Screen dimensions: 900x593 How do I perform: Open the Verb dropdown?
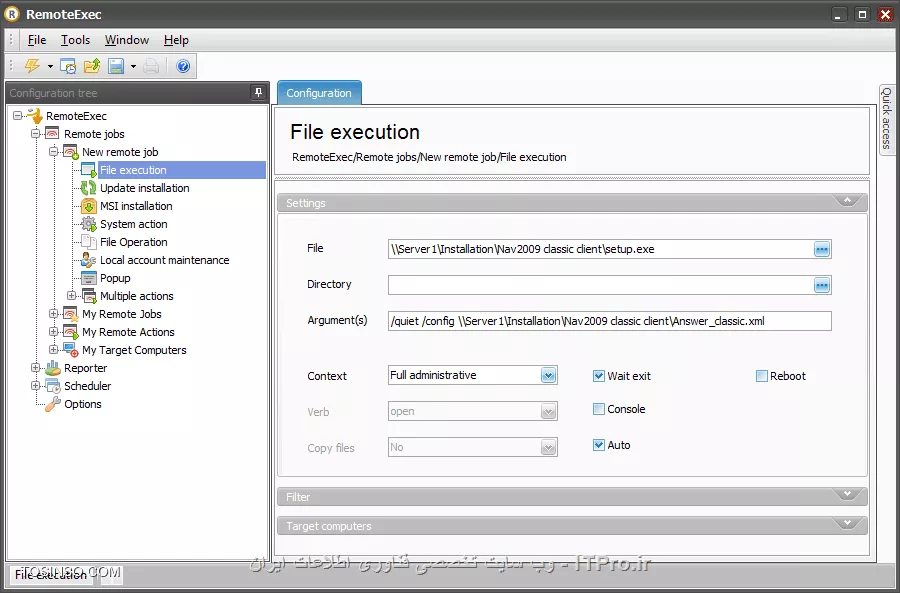coord(548,412)
